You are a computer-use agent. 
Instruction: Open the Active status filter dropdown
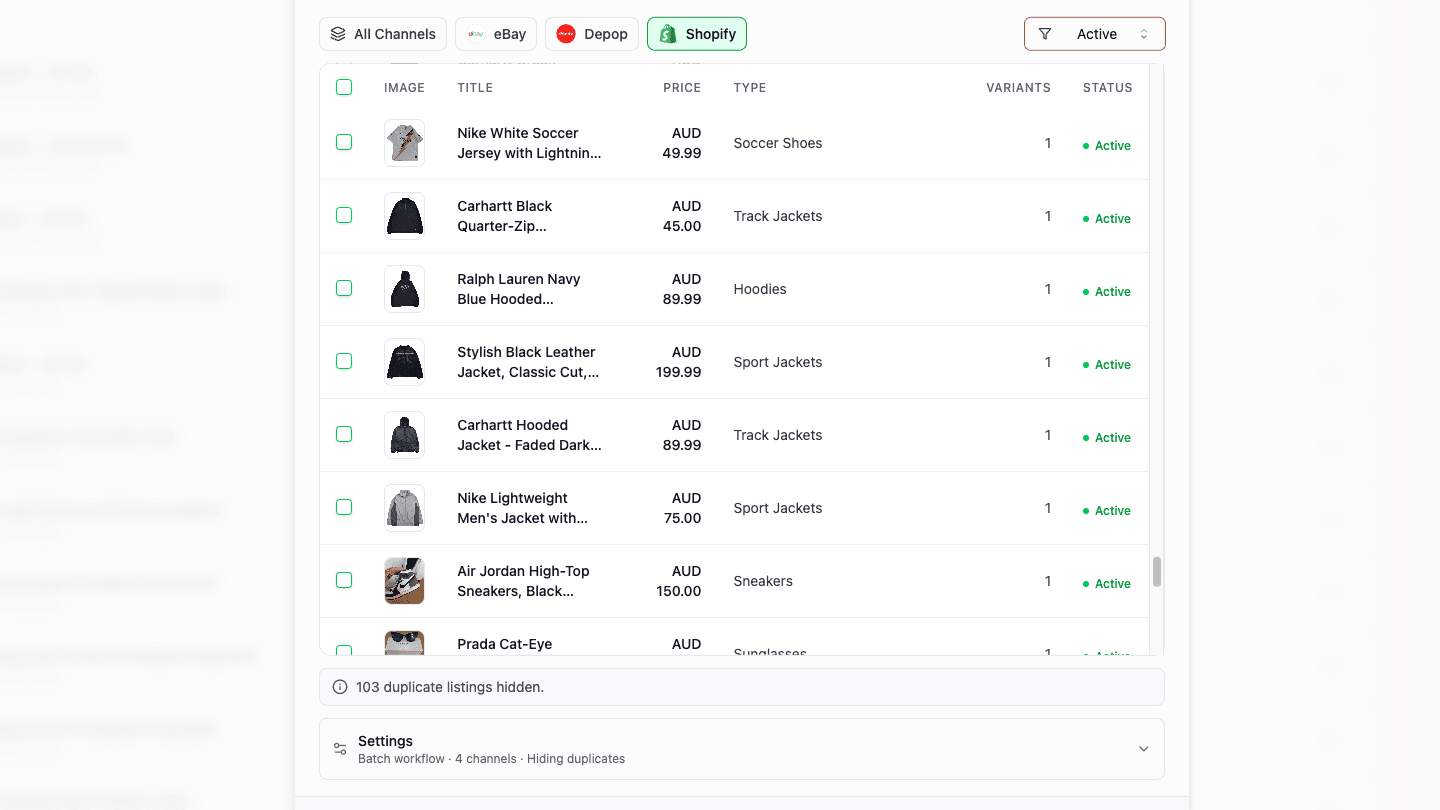[x=1095, y=34]
